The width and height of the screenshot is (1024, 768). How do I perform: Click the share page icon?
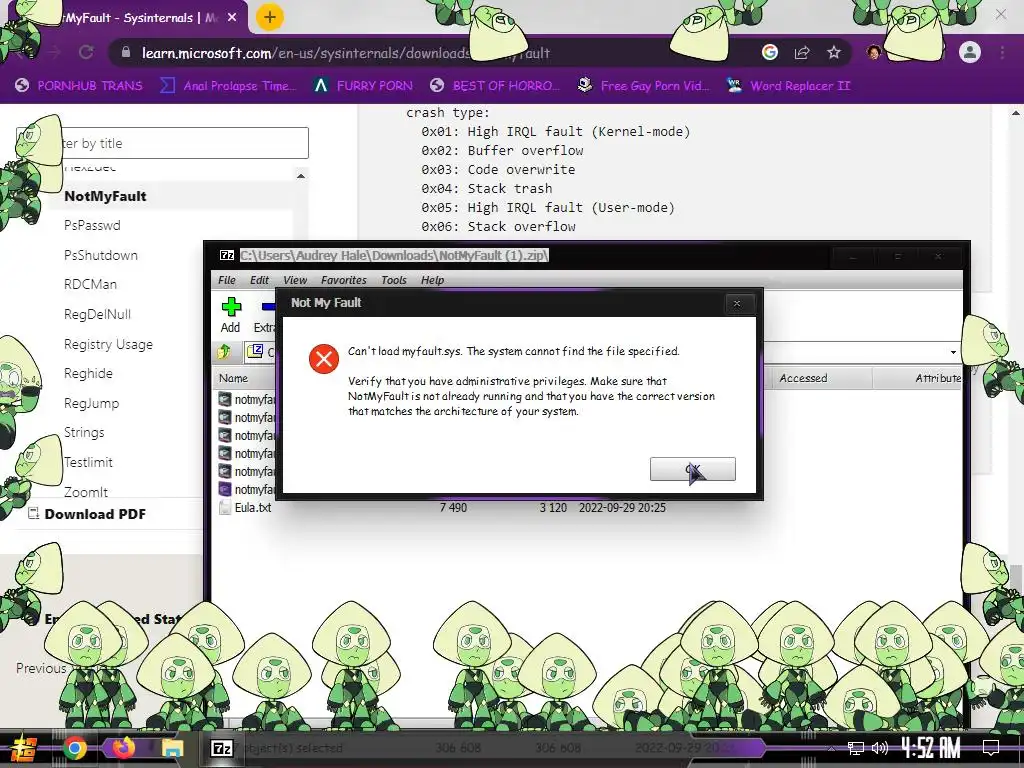[802, 52]
